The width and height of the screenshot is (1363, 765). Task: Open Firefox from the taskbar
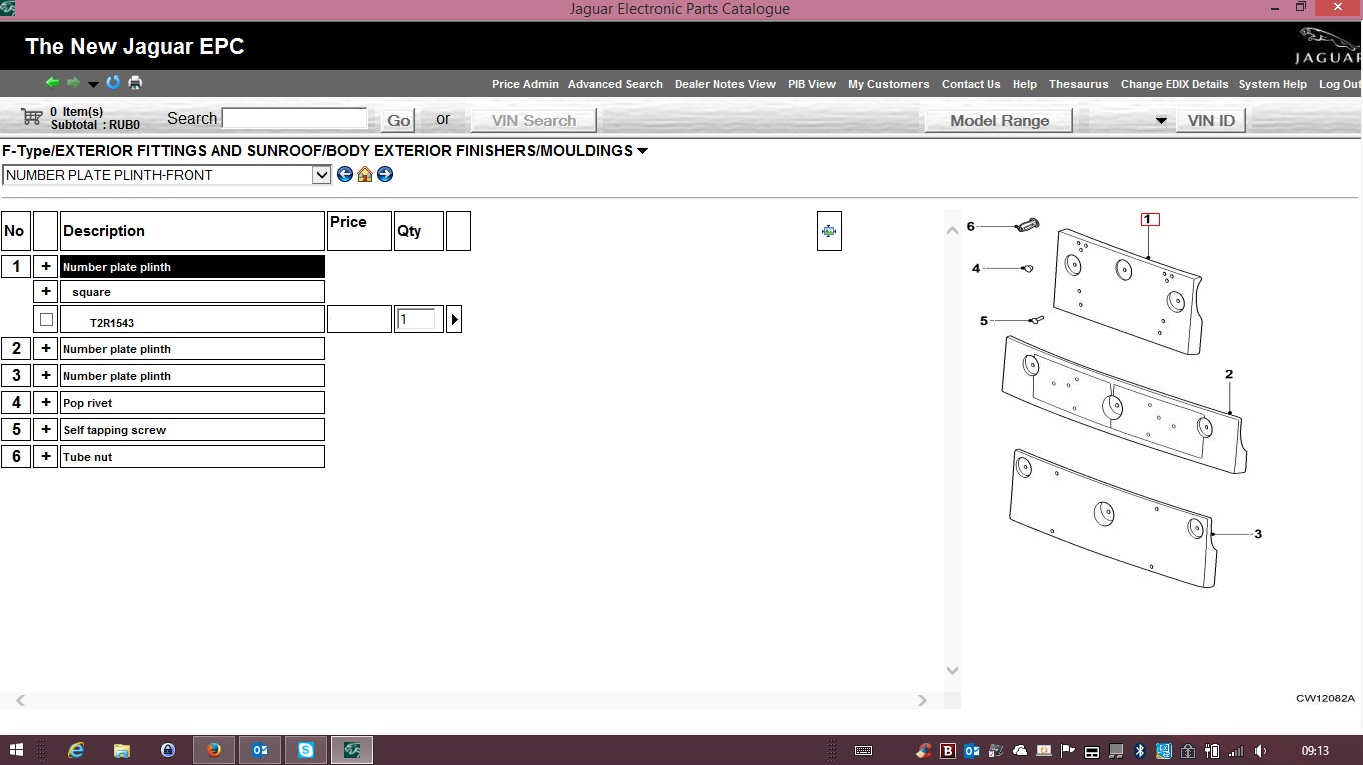[x=214, y=750]
